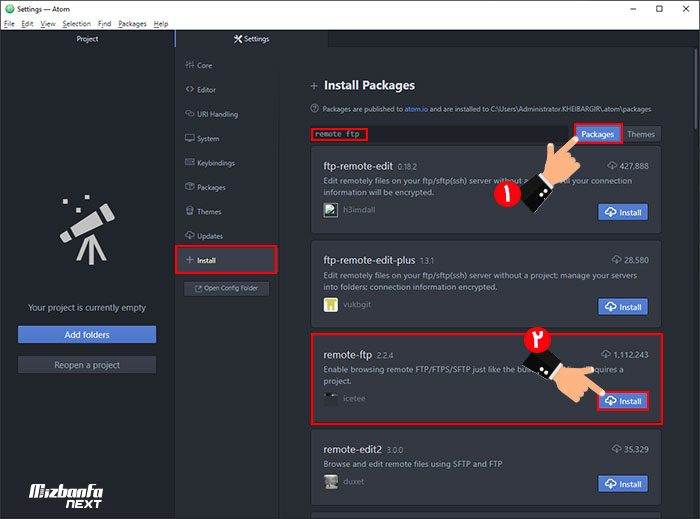Open author duxet's profile name
Image resolution: width=700 pixels, height=519 pixels.
point(353,482)
